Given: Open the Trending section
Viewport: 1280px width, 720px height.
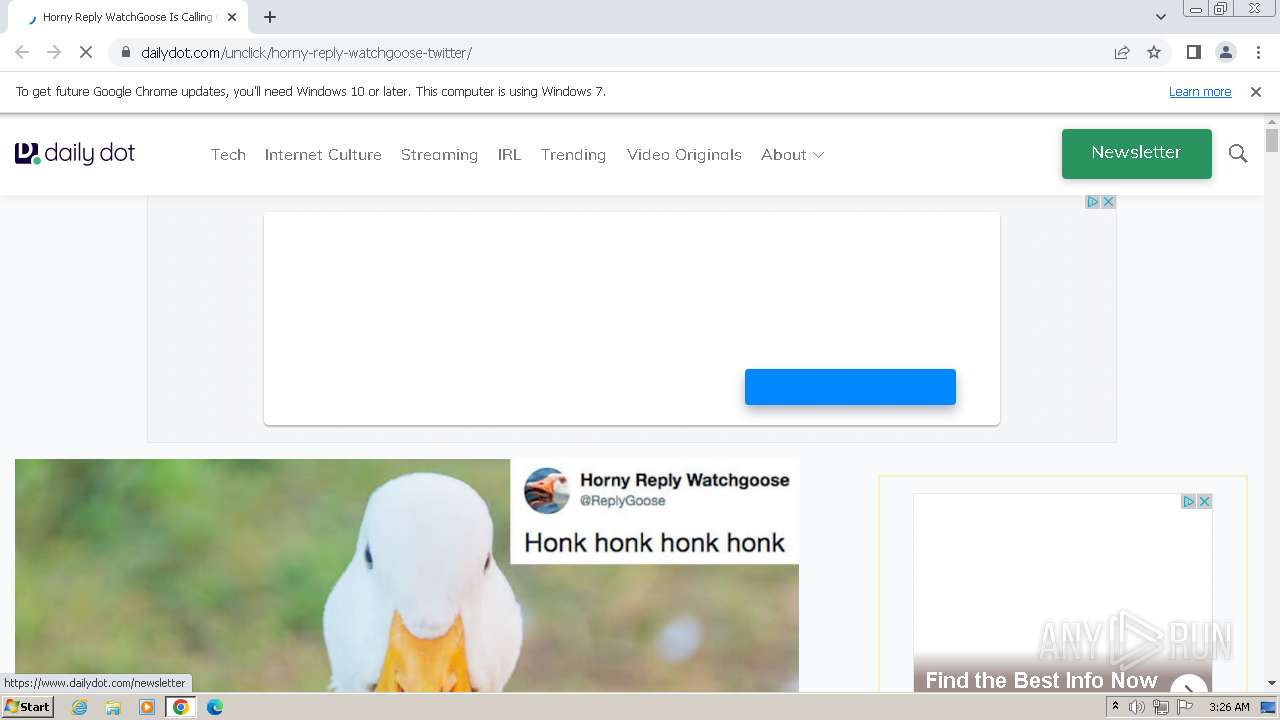Looking at the screenshot, I should point(573,154).
